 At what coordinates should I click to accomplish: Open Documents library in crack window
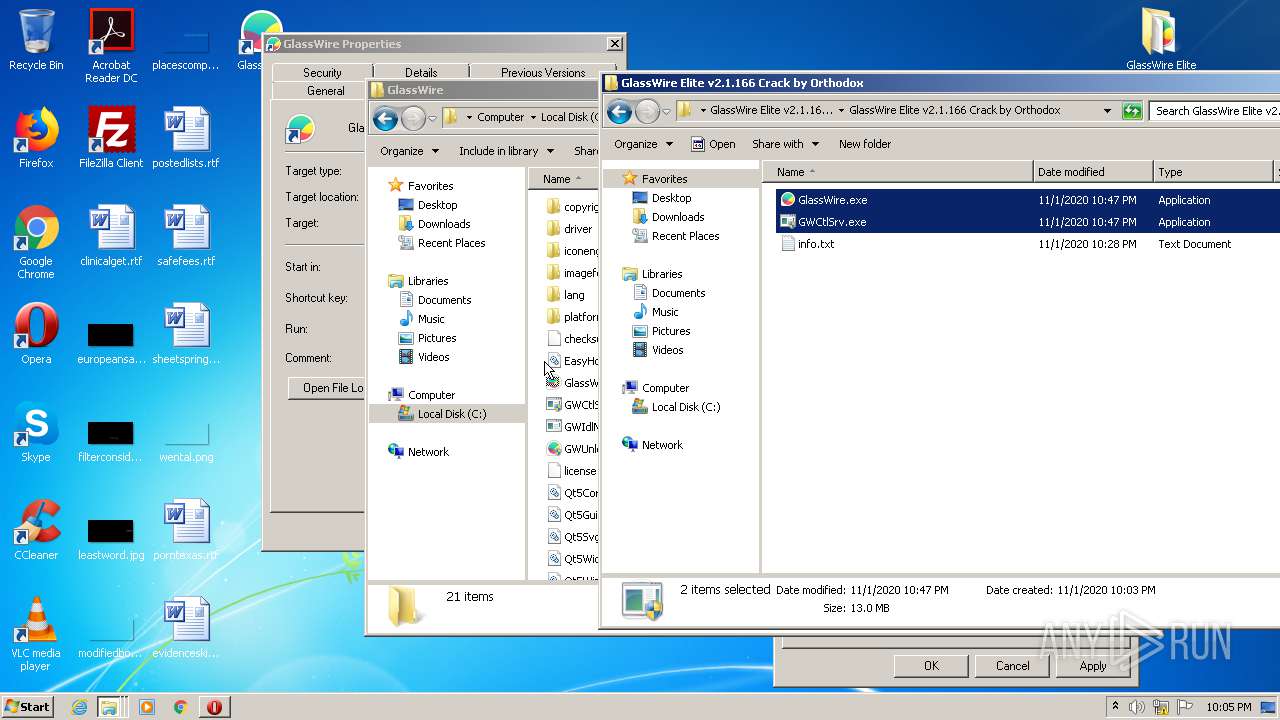pos(678,293)
